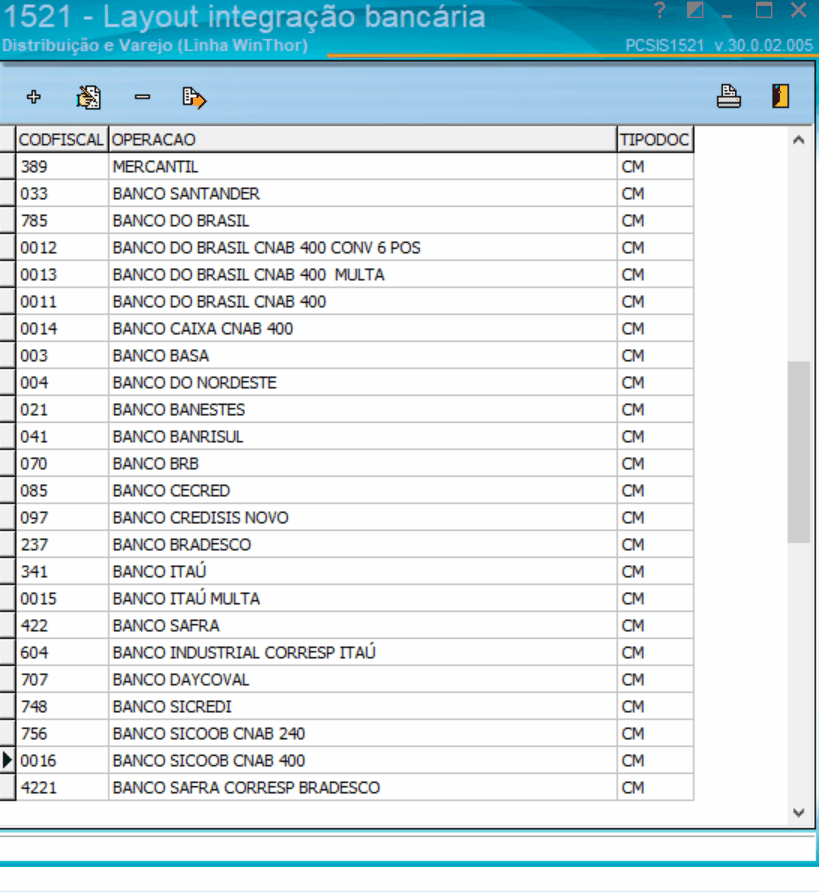Viewport: 819px width, 892px height.
Task: Click the CM cell in BANCO BRADESCO row
Action: (x=655, y=544)
